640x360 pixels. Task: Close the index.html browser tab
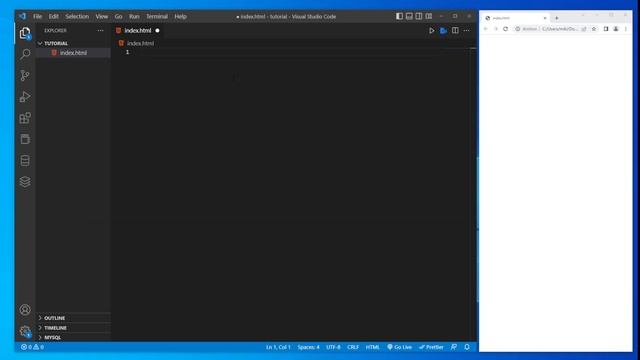click(545, 18)
